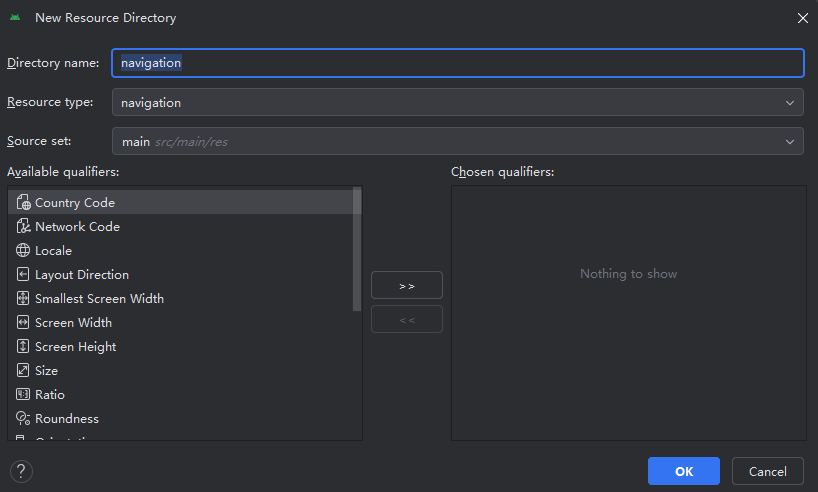Dismiss dialog with Cancel button
The image size is (818, 492).
coord(768,471)
